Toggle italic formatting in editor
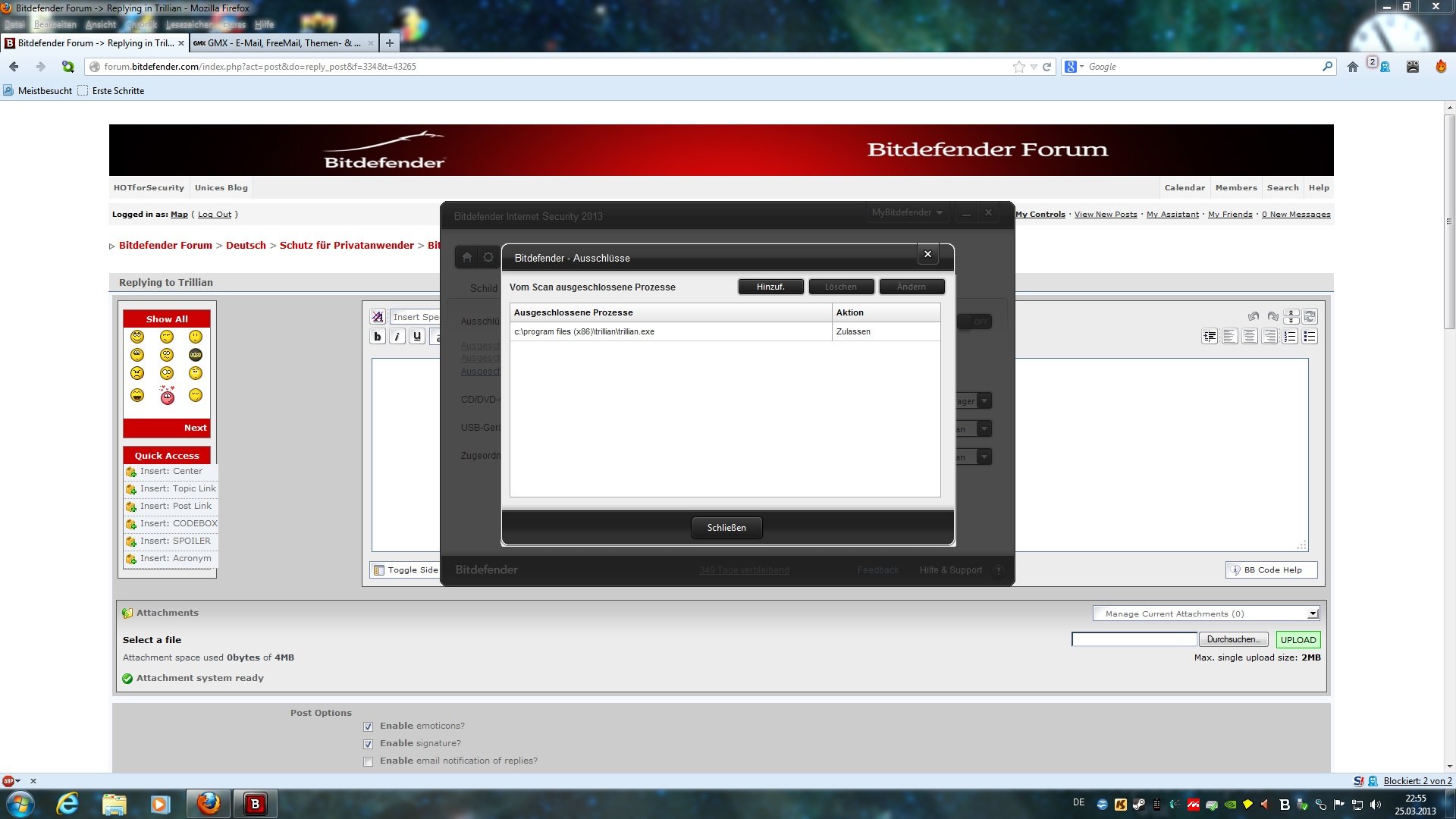 click(397, 337)
